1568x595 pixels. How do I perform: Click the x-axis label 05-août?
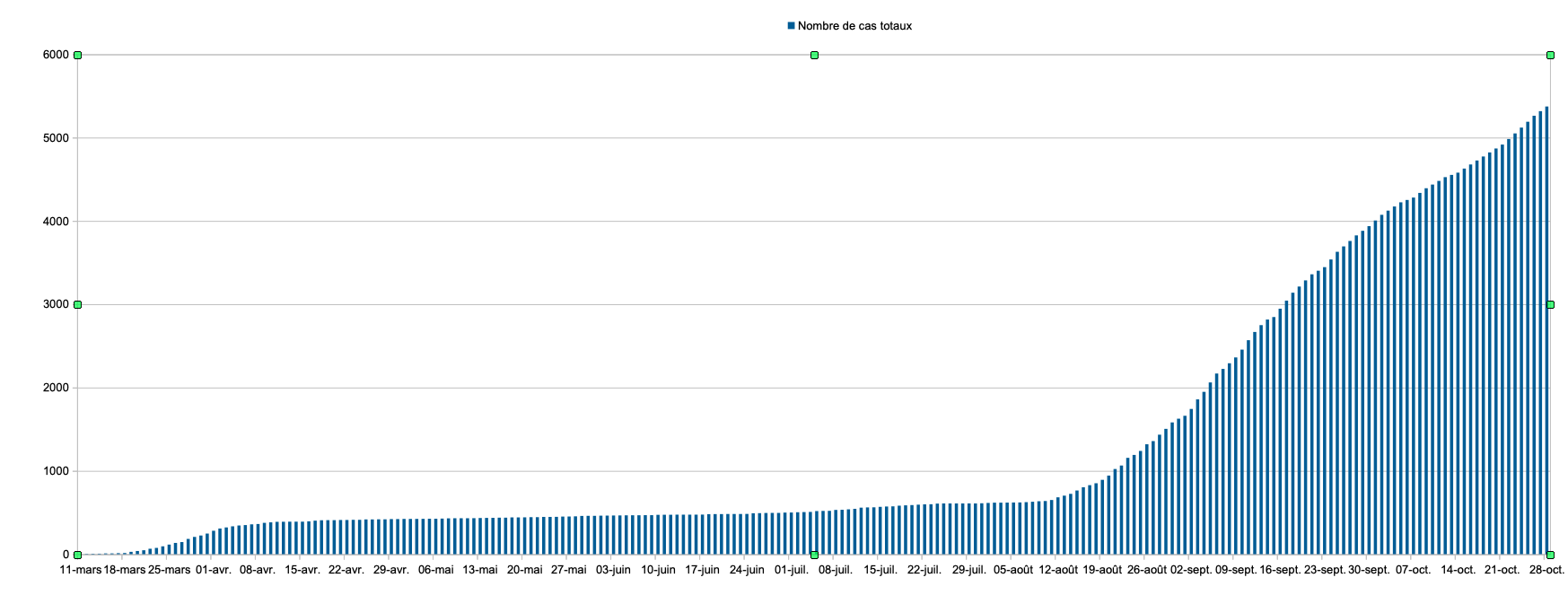(x=1013, y=570)
